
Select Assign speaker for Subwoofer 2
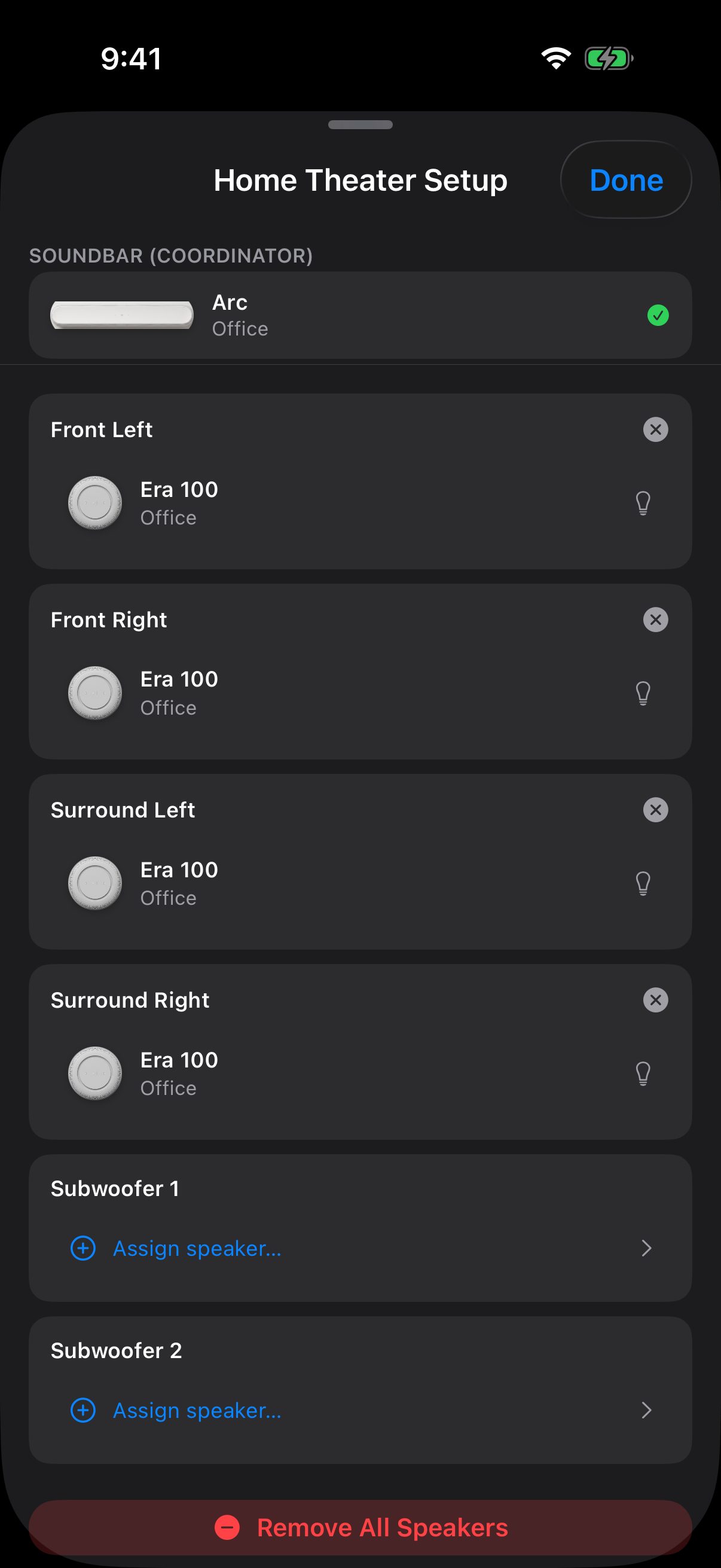click(x=197, y=1410)
